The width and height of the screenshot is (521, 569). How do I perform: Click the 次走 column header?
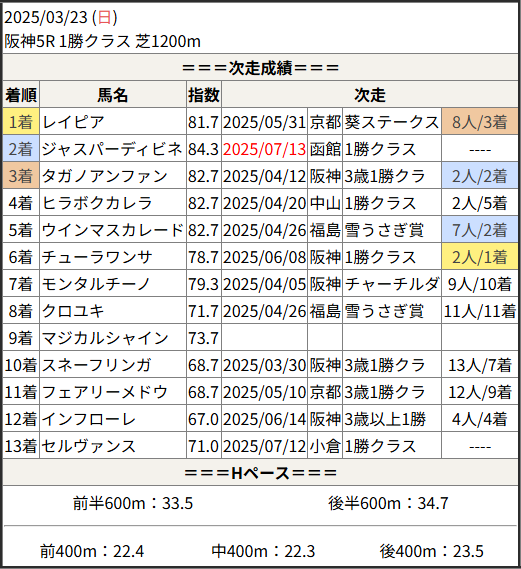pos(370,95)
